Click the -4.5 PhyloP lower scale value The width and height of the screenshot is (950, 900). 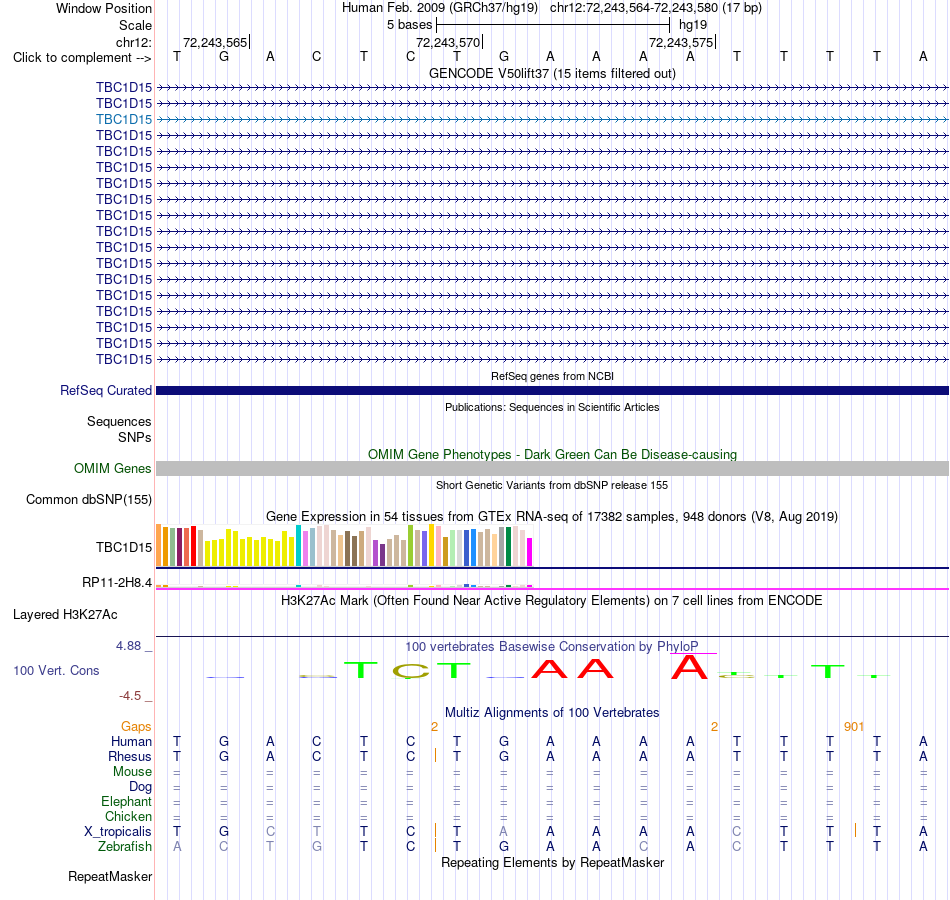click(130, 696)
